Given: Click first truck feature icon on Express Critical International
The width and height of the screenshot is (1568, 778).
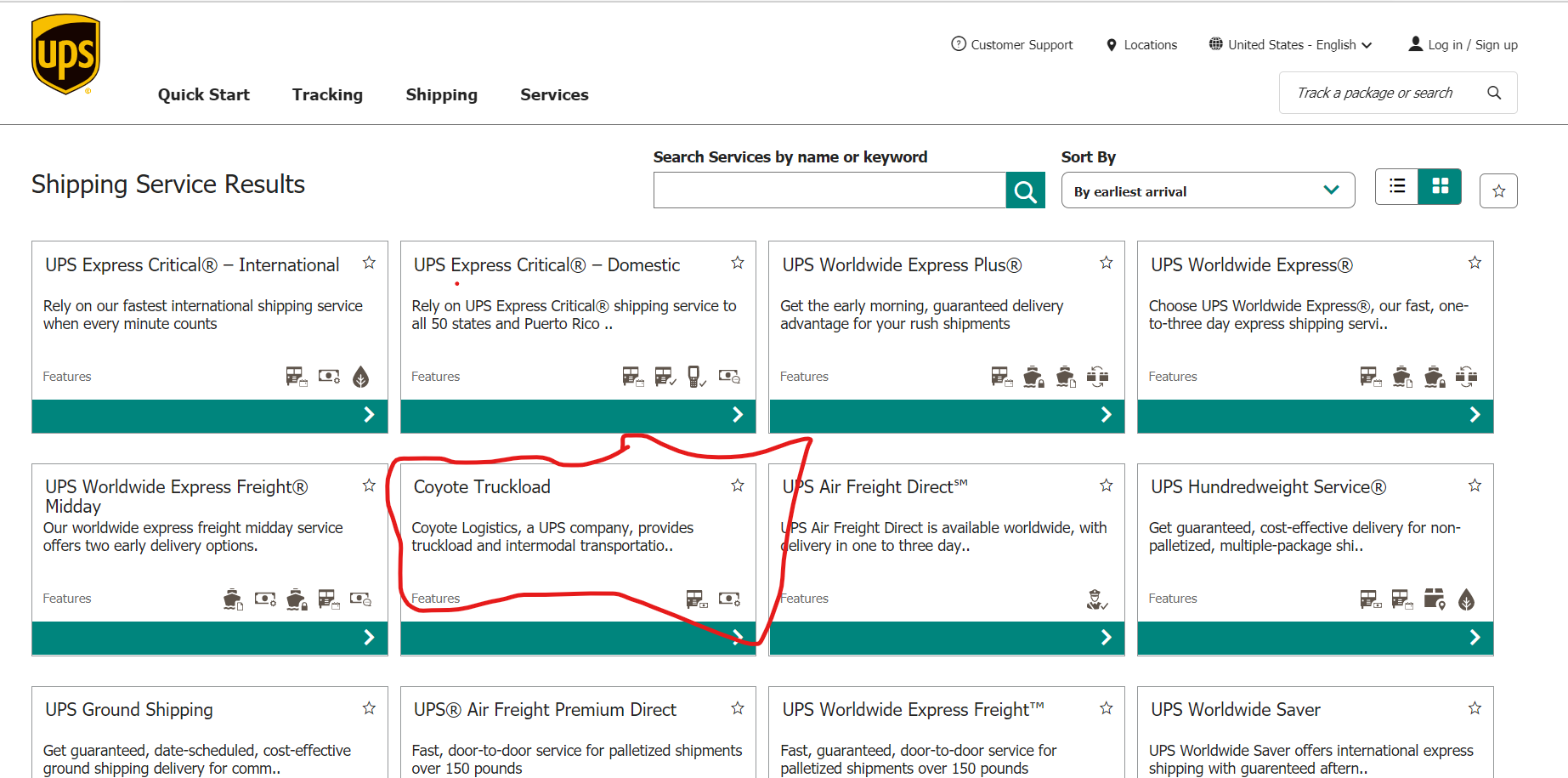Looking at the screenshot, I should point(297,377).
